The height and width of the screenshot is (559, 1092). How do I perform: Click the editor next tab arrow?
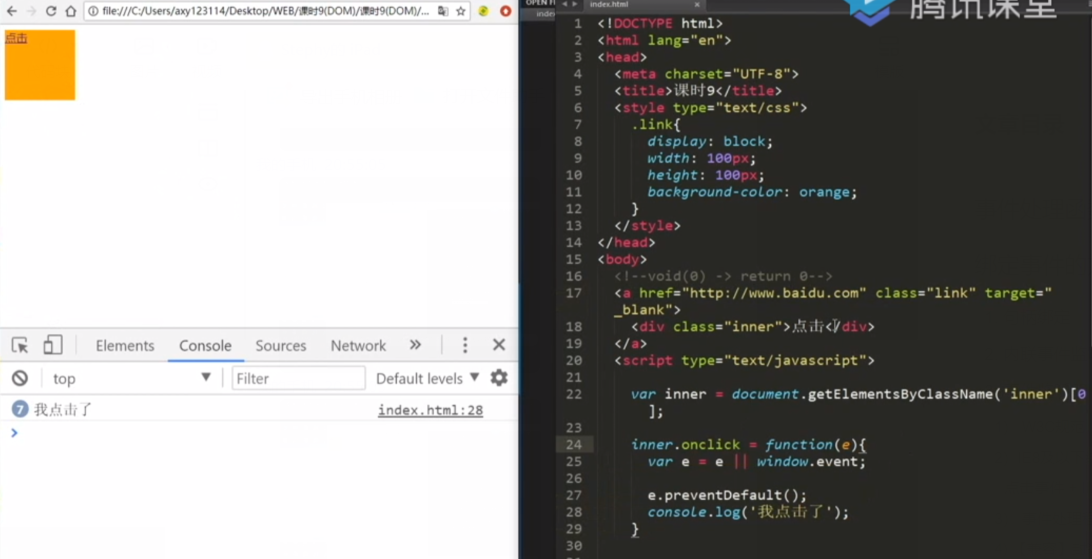point(575,4)
